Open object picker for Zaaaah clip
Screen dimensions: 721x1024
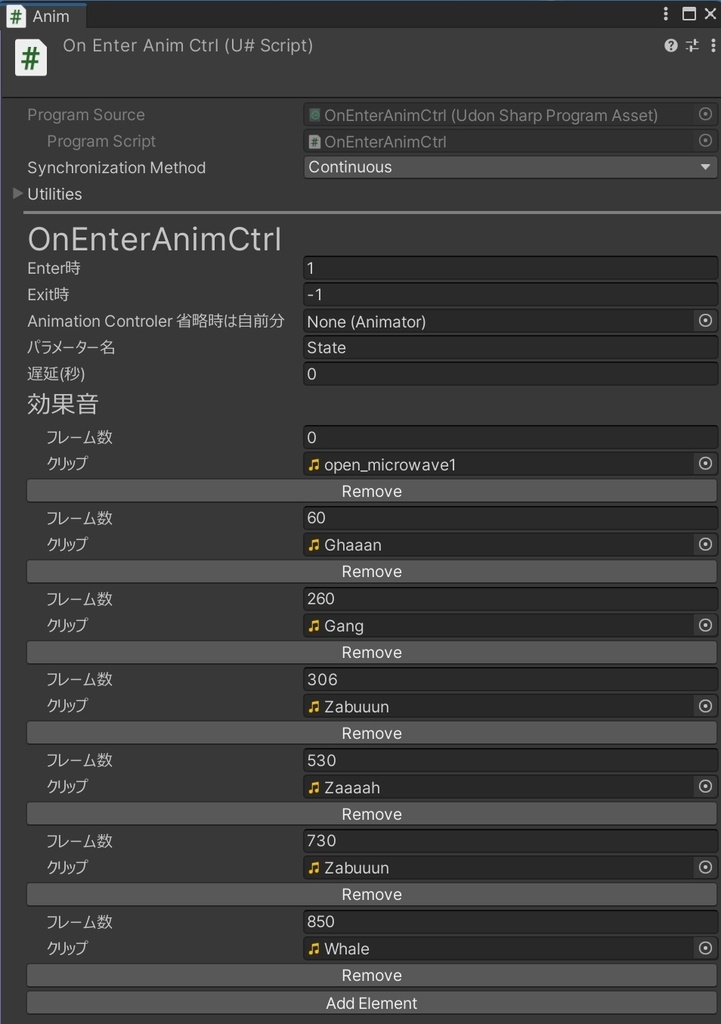(x=706, y=787)
